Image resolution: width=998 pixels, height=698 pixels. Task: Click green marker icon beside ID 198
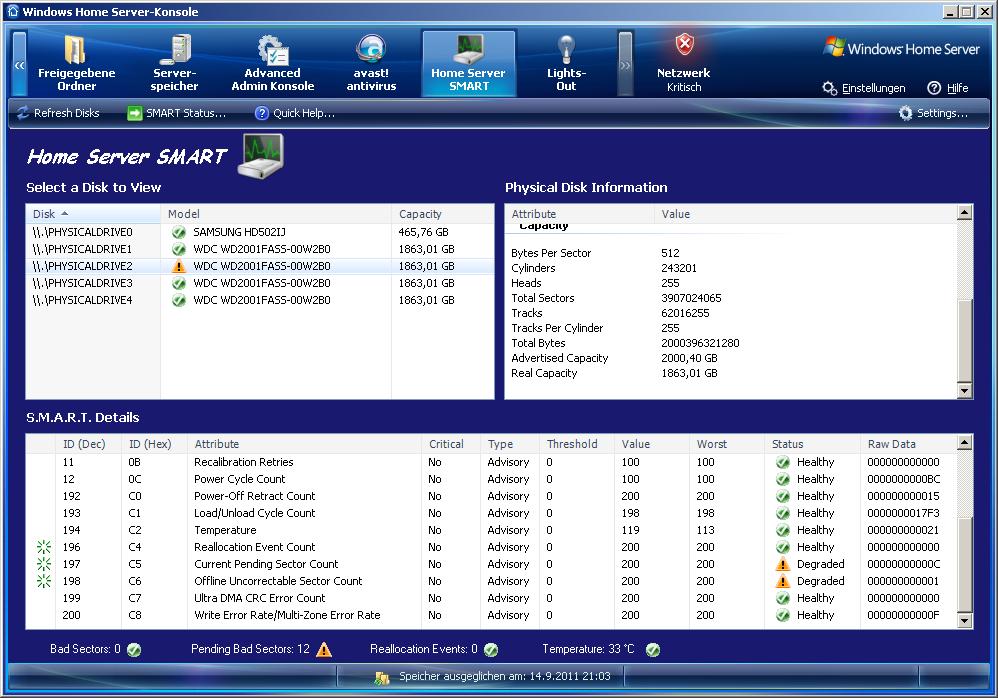click(44, 581)
